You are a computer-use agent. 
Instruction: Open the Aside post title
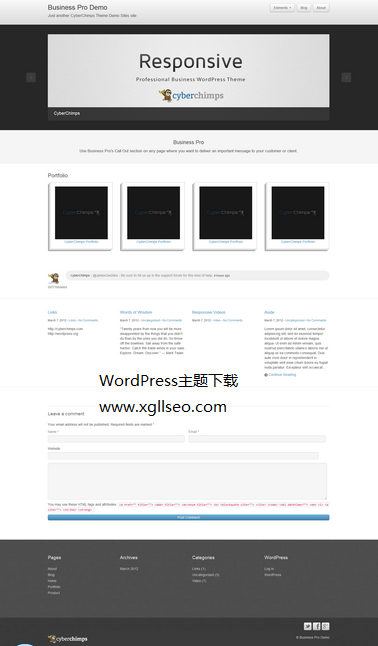pyautogui.click(x=269, y=312)
